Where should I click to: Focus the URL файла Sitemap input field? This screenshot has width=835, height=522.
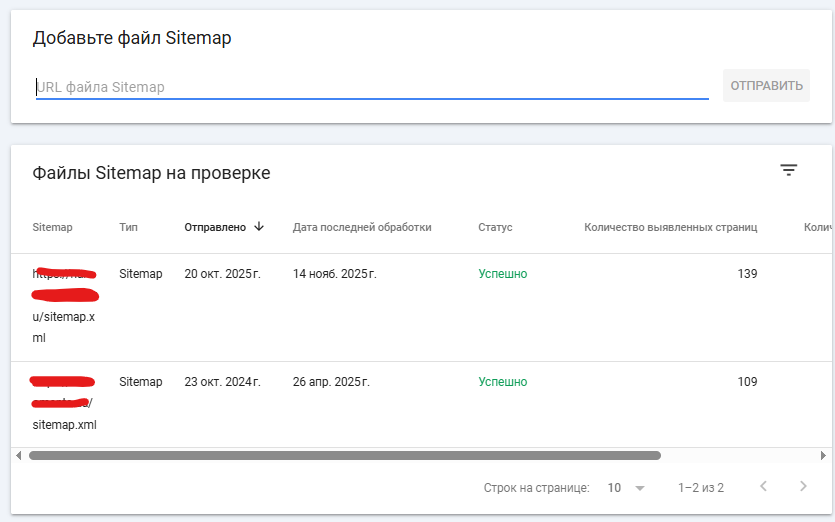point(372,87)
